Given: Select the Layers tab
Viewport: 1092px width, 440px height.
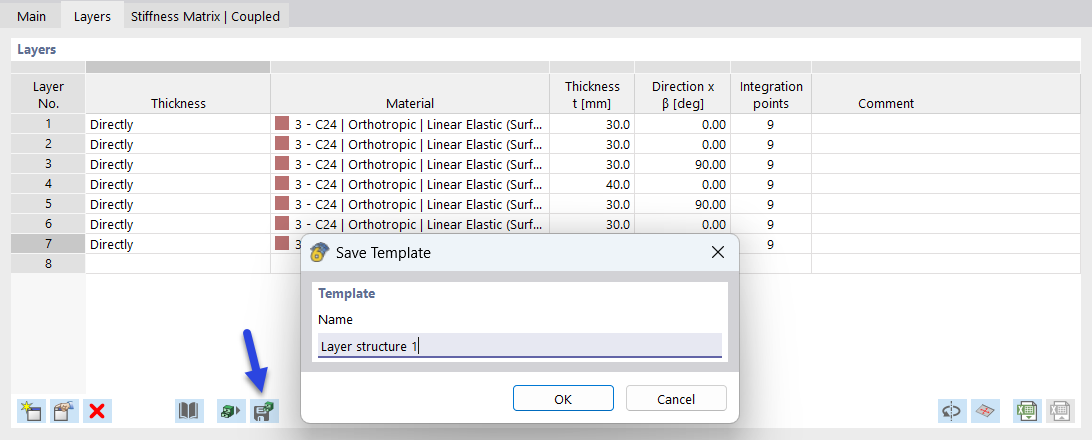Looking at the screenshot, I should click(92, 16).
